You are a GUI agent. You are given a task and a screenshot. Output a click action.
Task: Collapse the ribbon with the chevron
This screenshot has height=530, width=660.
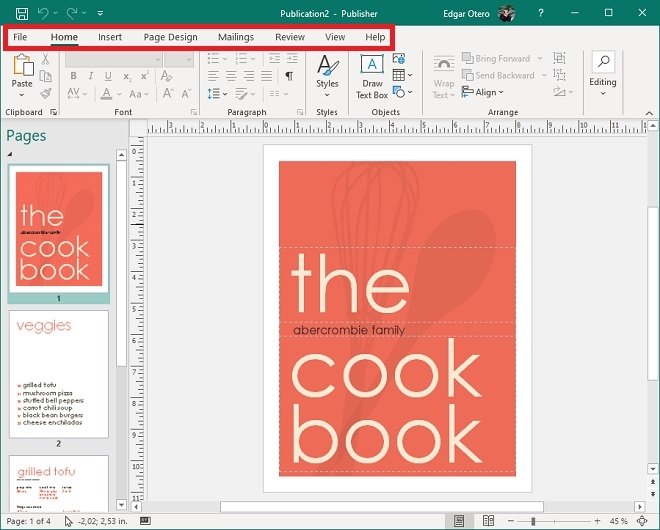click(649, 113)
